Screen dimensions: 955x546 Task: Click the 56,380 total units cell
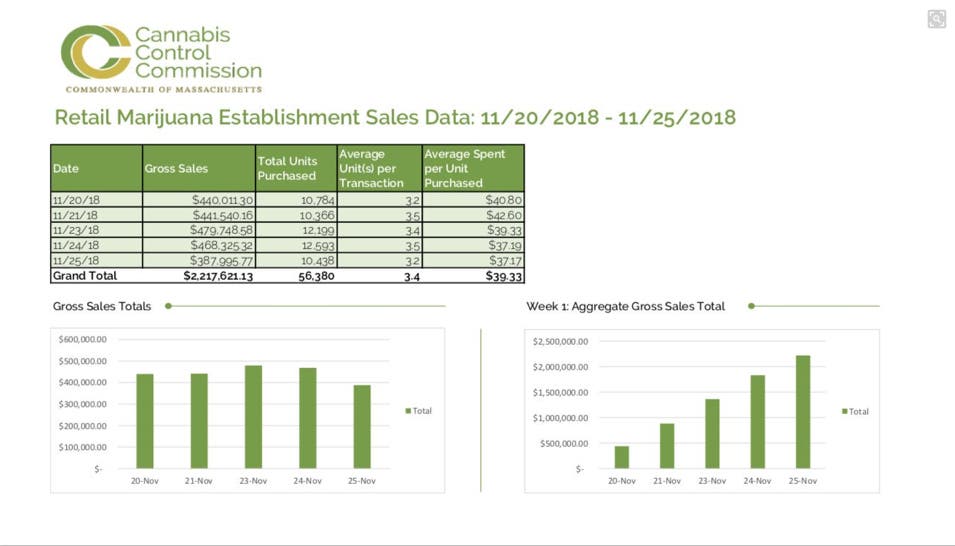point(295,276)
